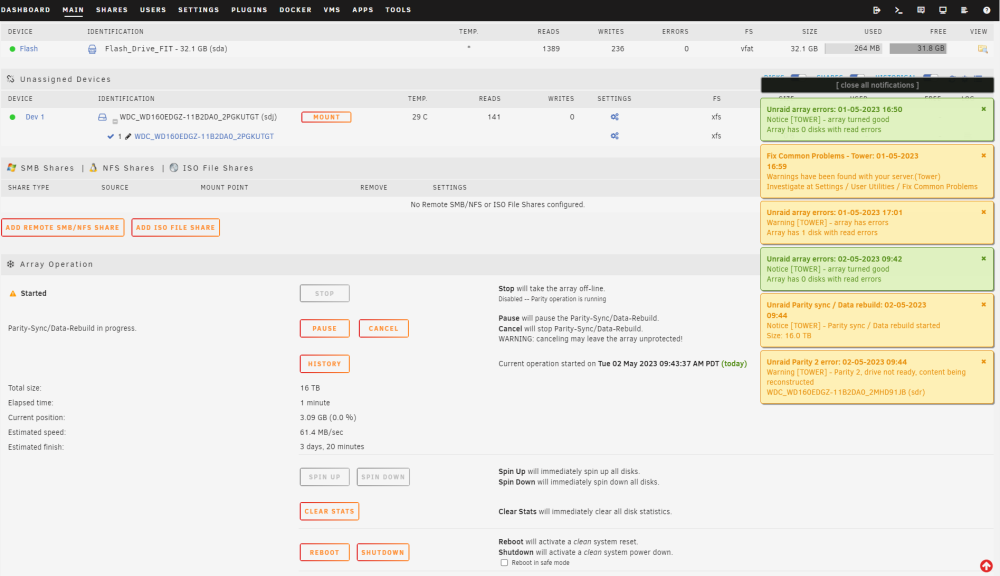Open the parity History button
1000x576 pixels.
click(x=325, y=364)
